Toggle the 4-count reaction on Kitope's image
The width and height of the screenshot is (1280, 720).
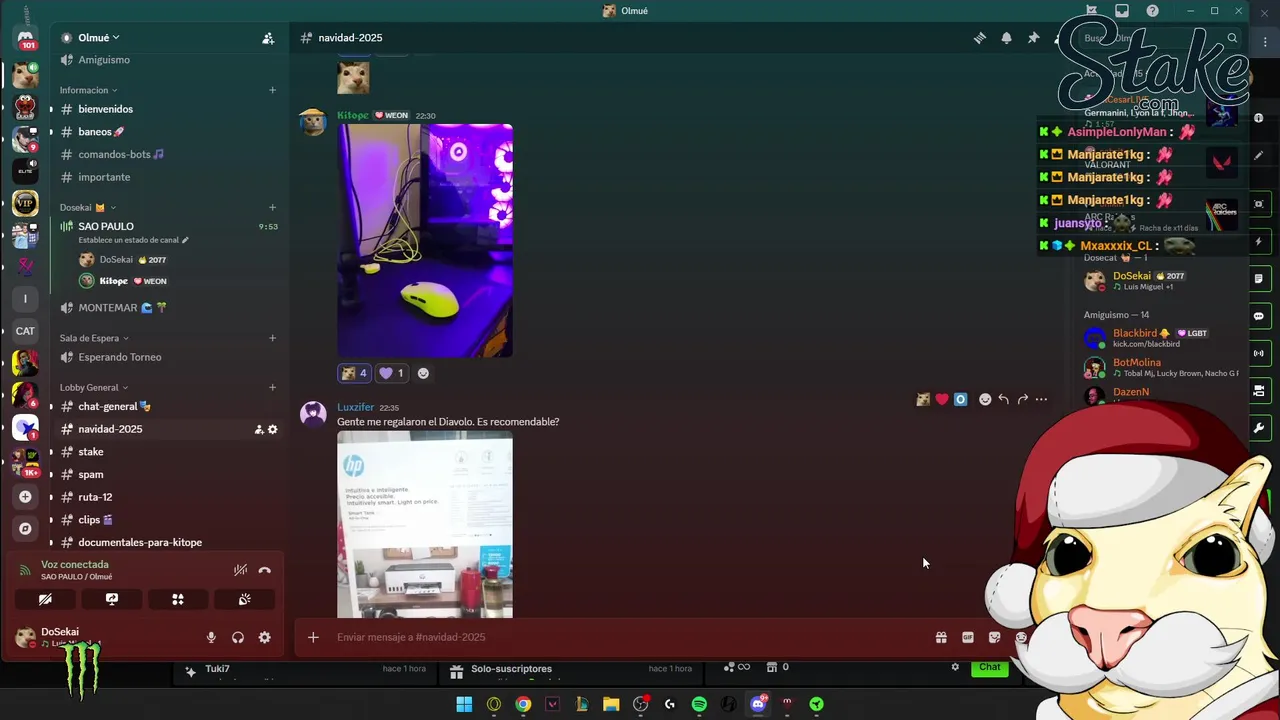point(354,373)
